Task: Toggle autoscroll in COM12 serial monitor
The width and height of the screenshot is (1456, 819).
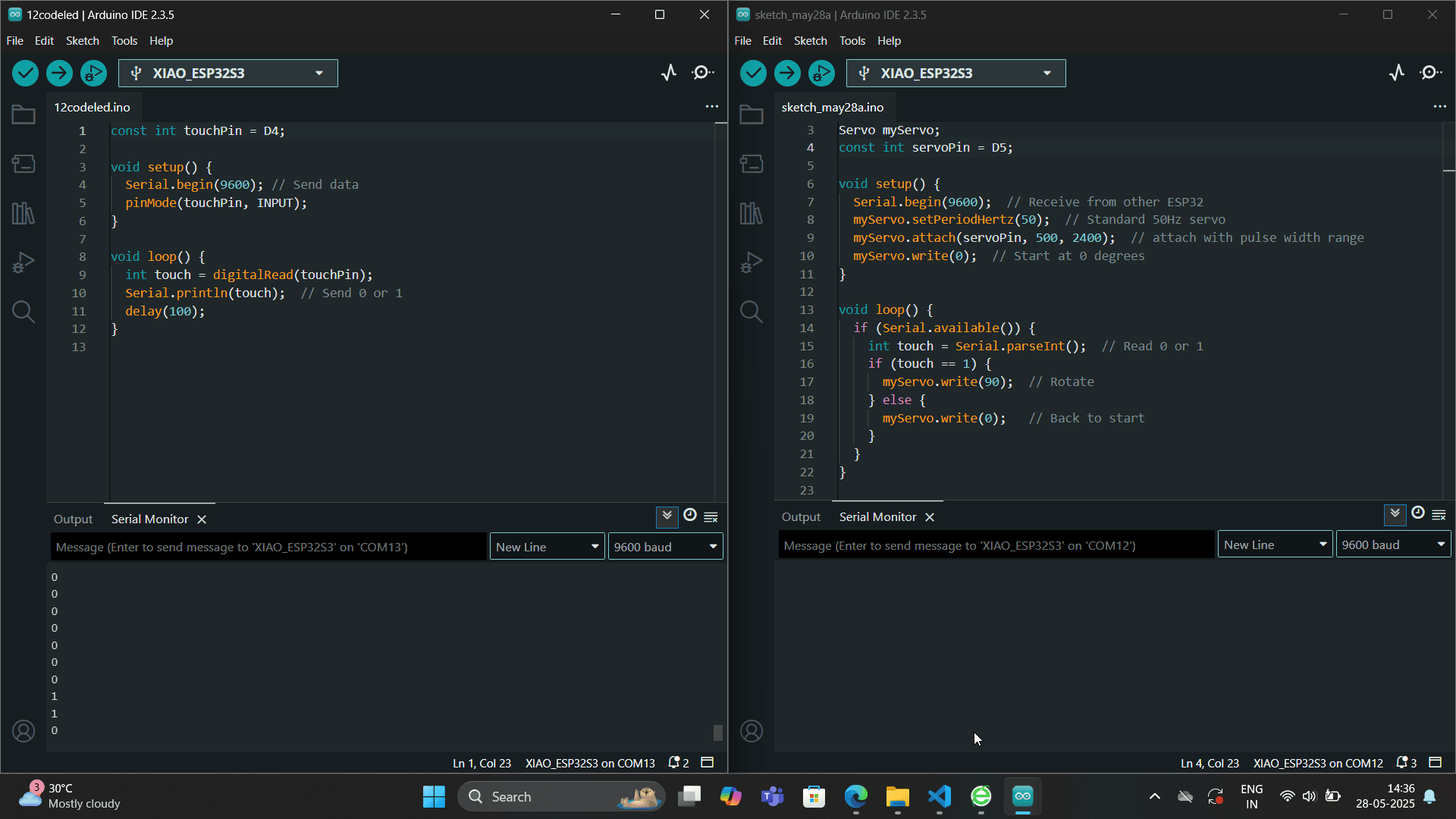Action: click(x=1395, y=514)
